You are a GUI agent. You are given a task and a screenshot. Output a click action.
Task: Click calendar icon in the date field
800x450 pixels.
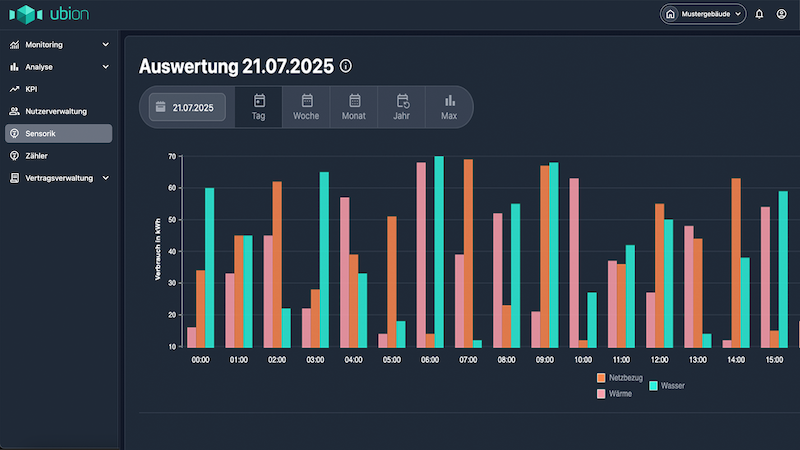160,107
